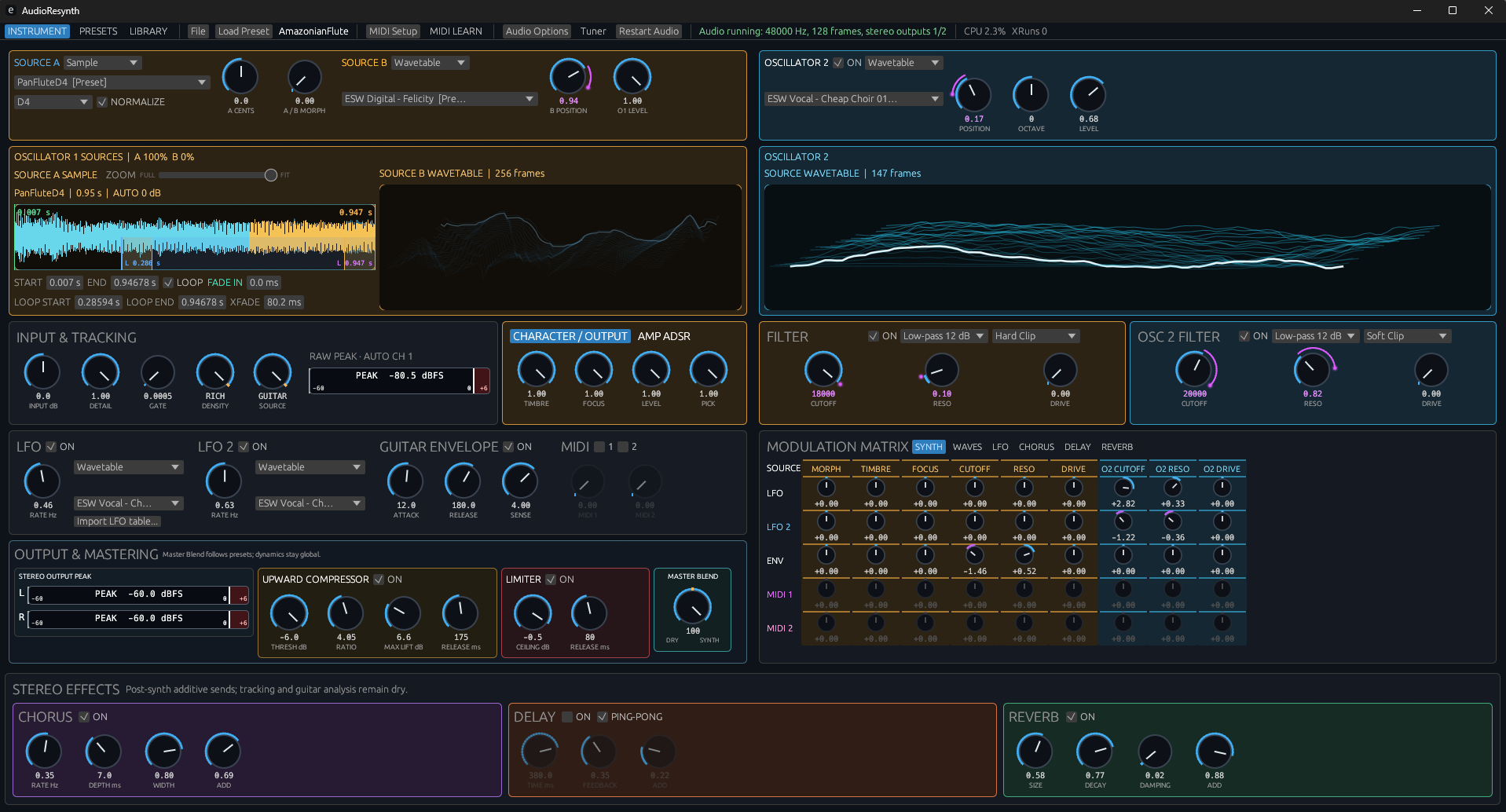The image size is (1506, 812).
Task: Click the GATE knob in Input & Tracking
Action: point(158,372)
